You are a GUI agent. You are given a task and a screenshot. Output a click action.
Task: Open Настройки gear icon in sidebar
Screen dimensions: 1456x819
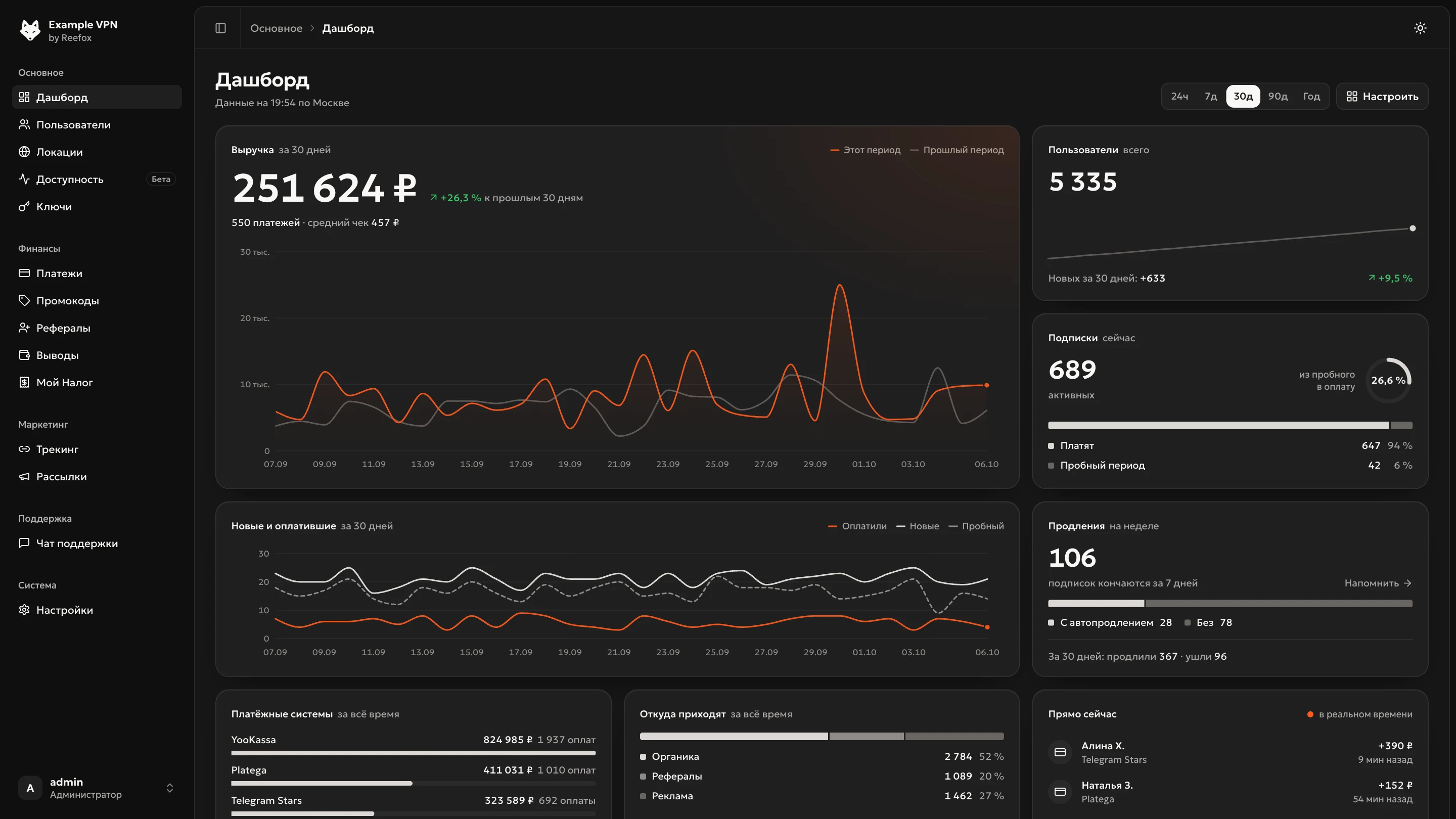(24, 610)
